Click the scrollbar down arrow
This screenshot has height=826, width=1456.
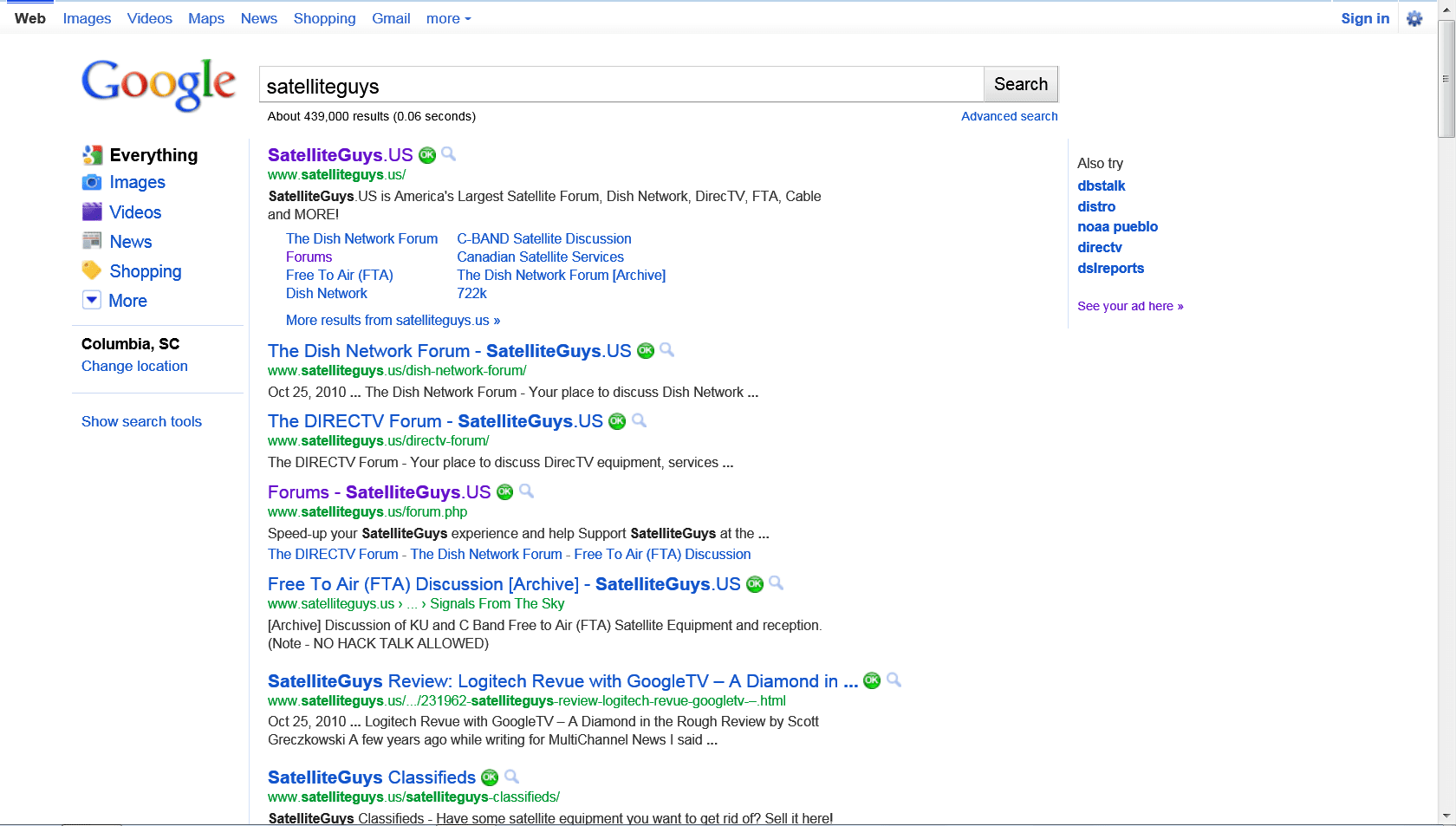pos(1446,816)
